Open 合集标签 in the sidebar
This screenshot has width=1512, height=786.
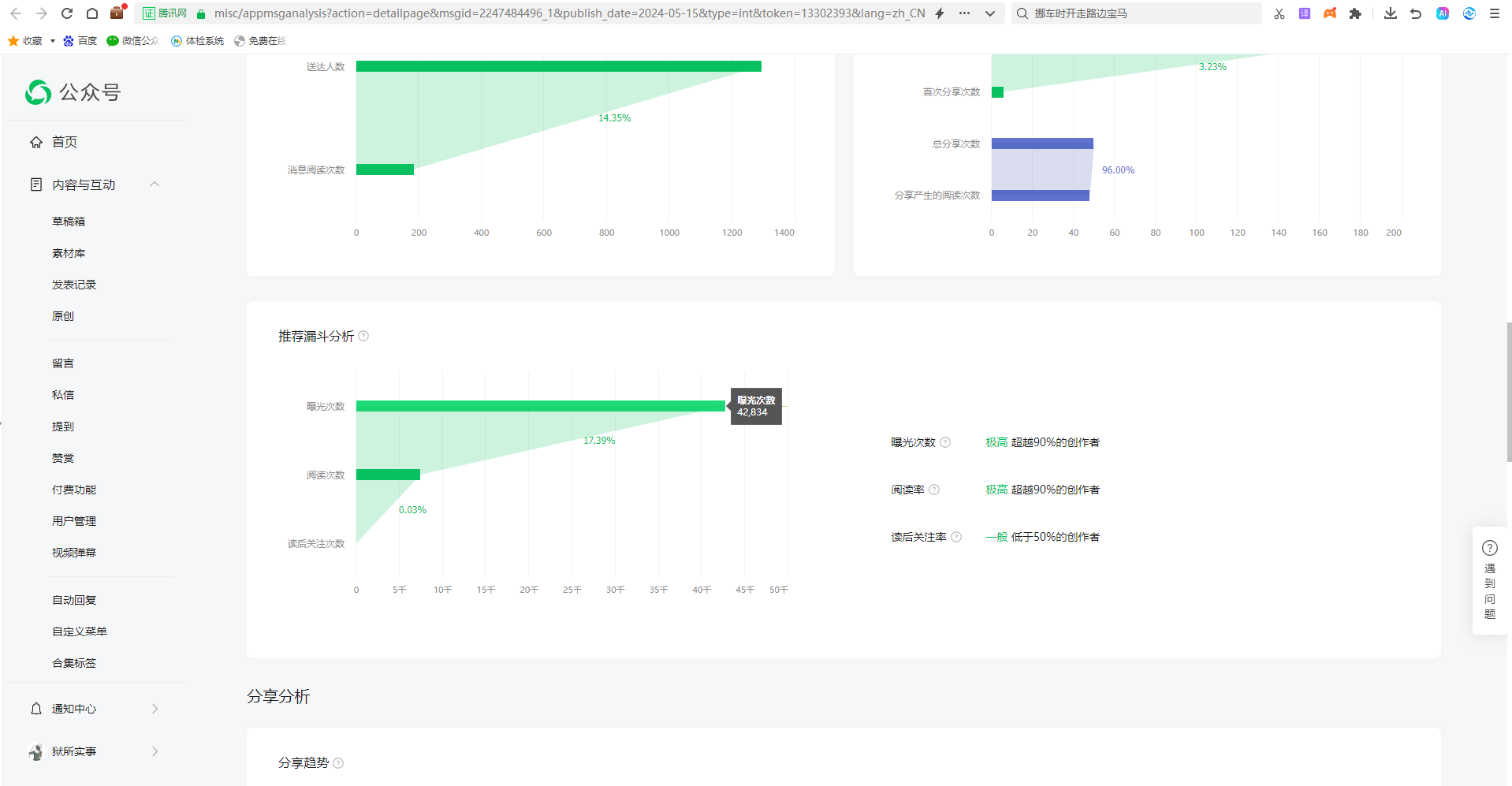(x=74, y=663)
